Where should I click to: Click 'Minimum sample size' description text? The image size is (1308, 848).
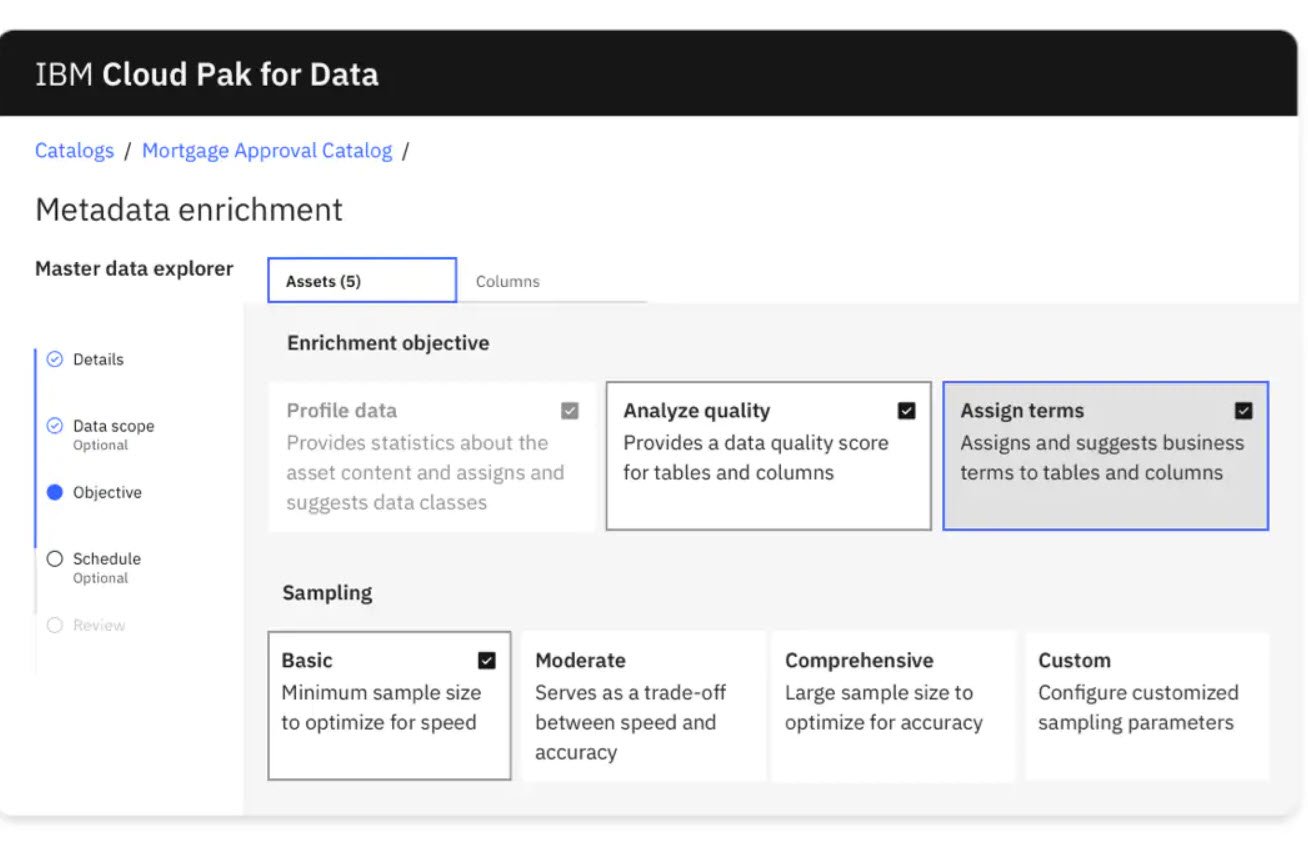pyautogui.click(x=381, y=708)
